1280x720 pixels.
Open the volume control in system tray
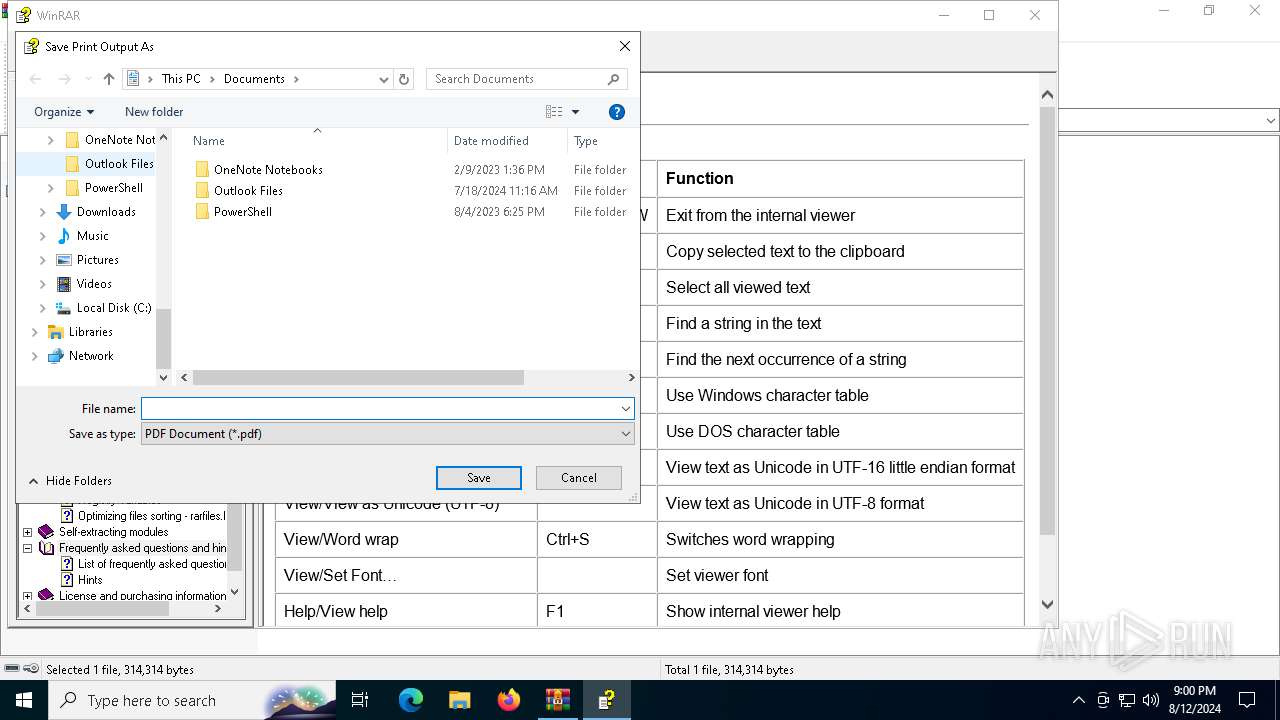[1150, 700]
